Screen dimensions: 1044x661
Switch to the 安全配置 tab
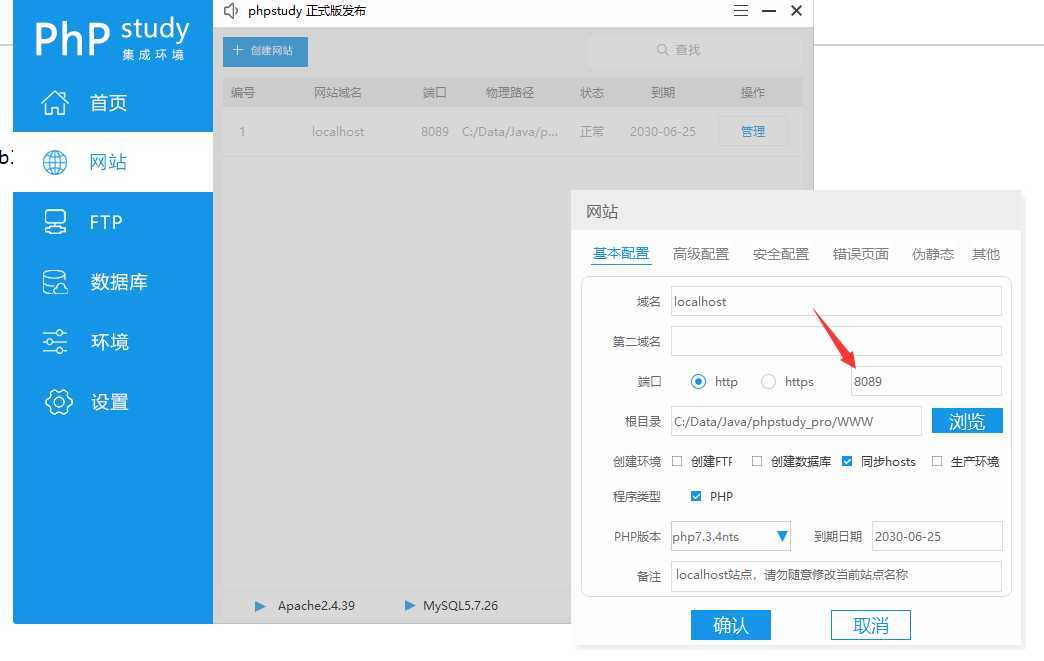(780, 254)
